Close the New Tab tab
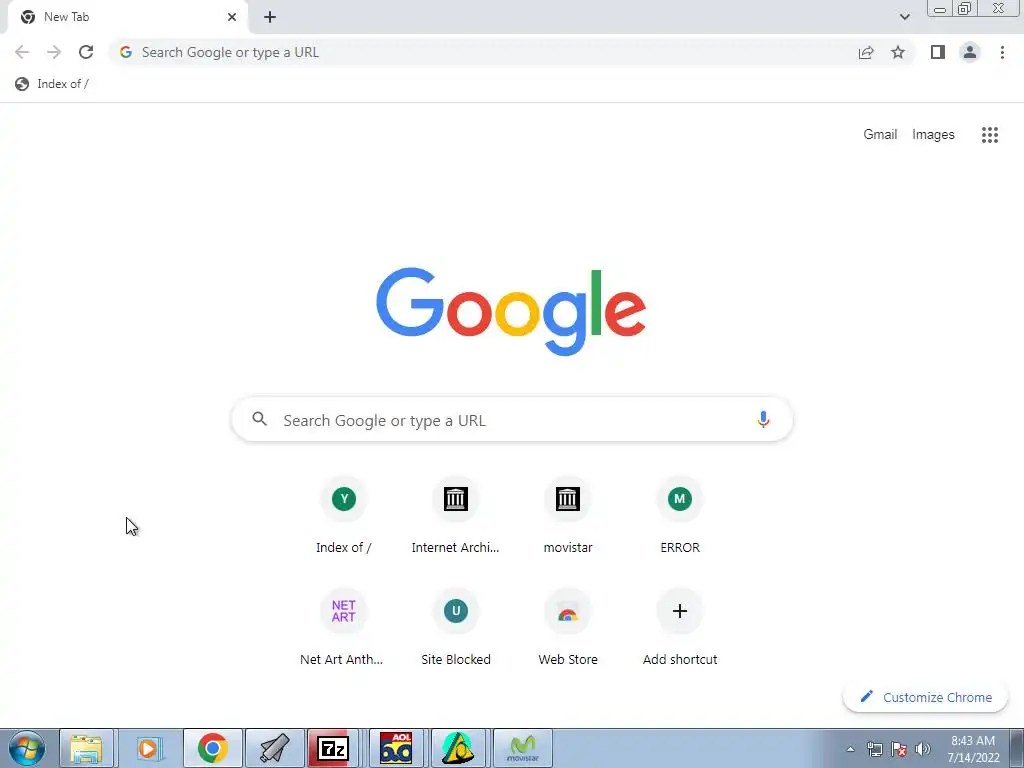This screenshot has height=768, width=1024. (232, 17)
